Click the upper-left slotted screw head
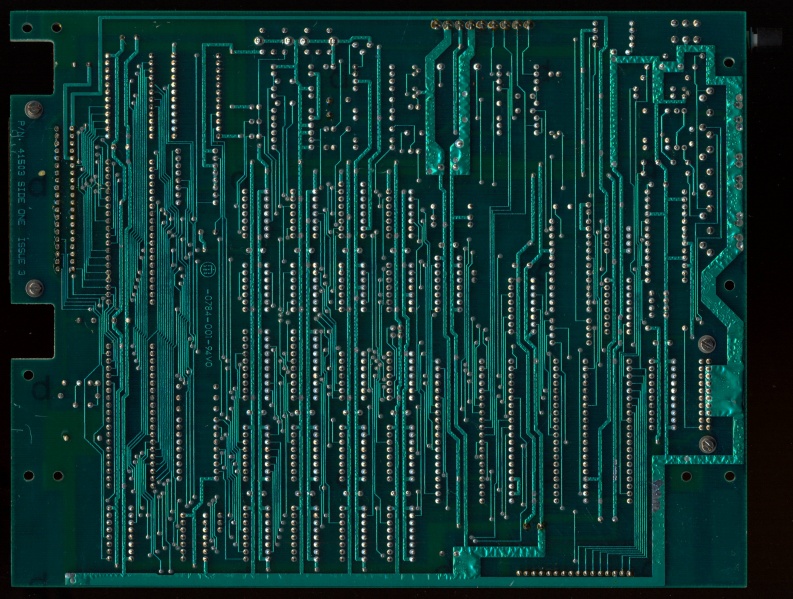 pyautogui.click(x=32, y=108)
